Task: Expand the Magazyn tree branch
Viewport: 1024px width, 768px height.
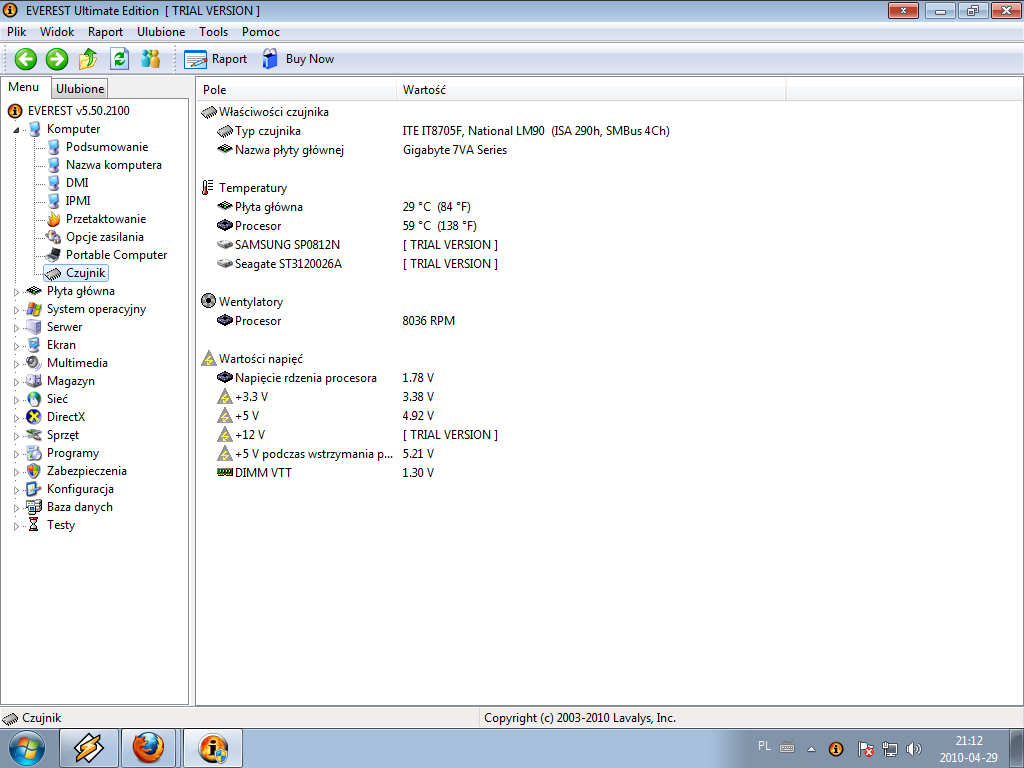Action: point(16,381)
